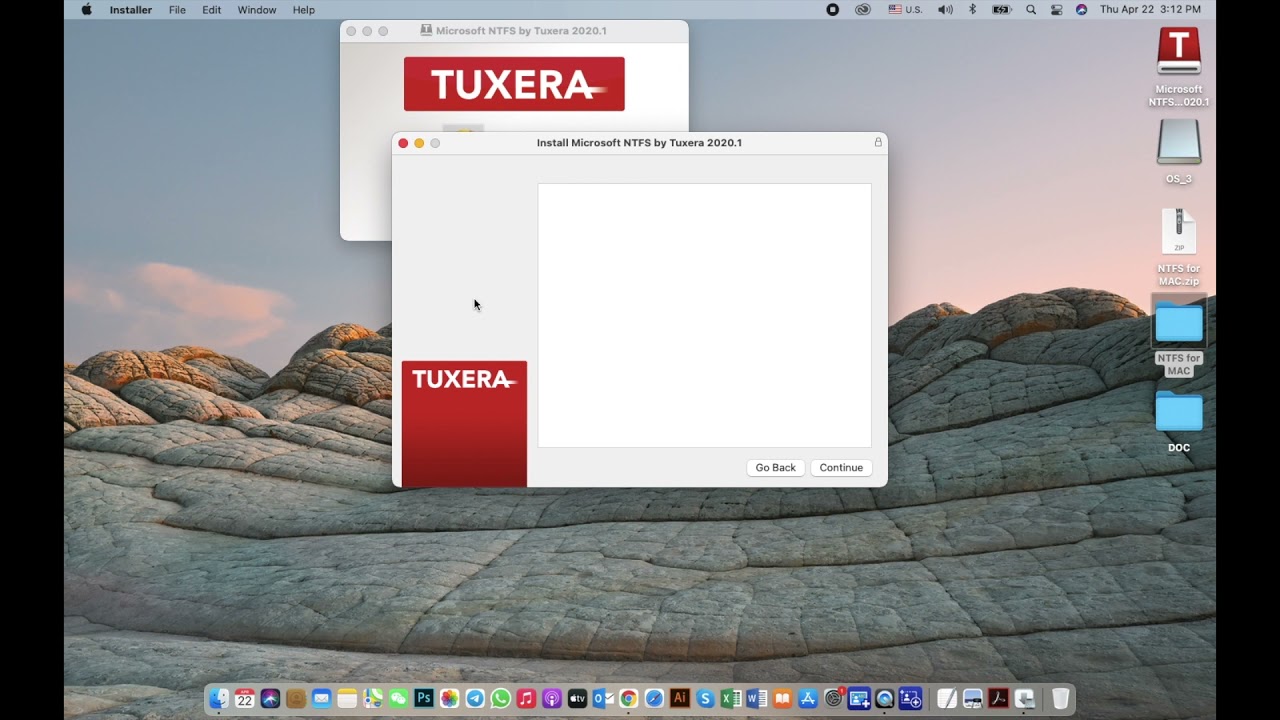Select the NTFS for MAC folder

click(x=1179, y=323)
